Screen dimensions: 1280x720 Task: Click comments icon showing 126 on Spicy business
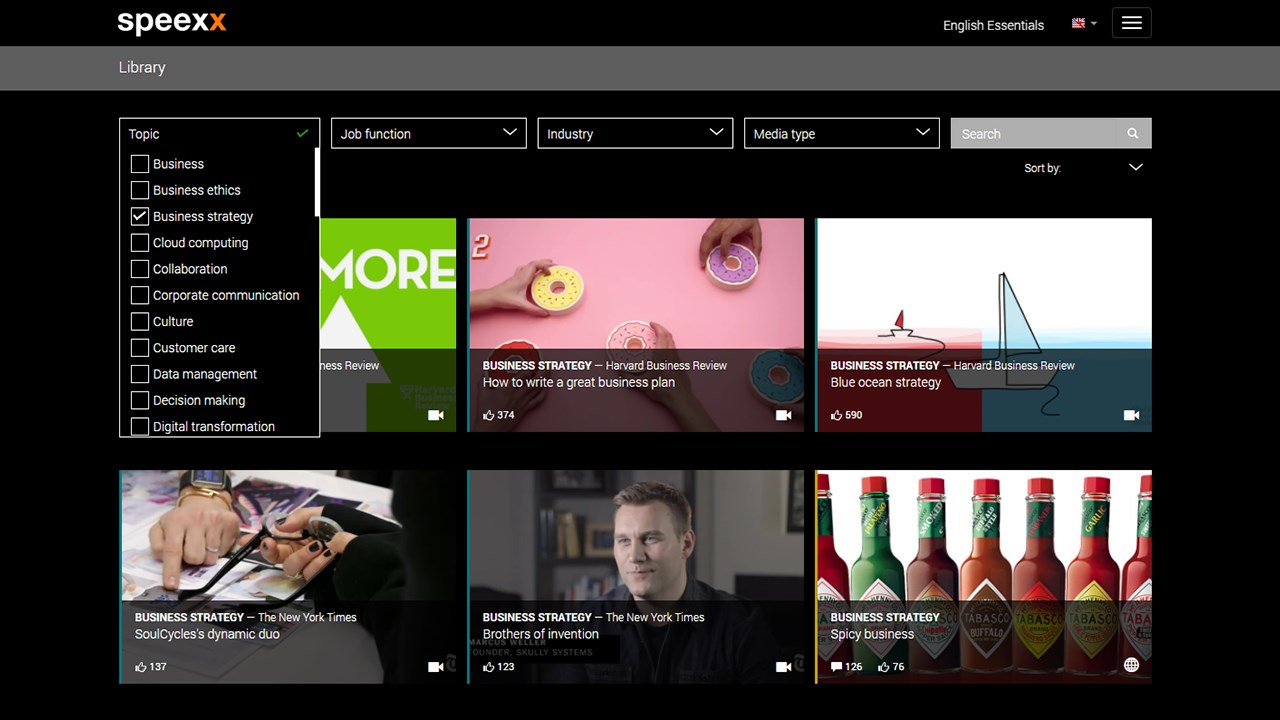[836, 667]
